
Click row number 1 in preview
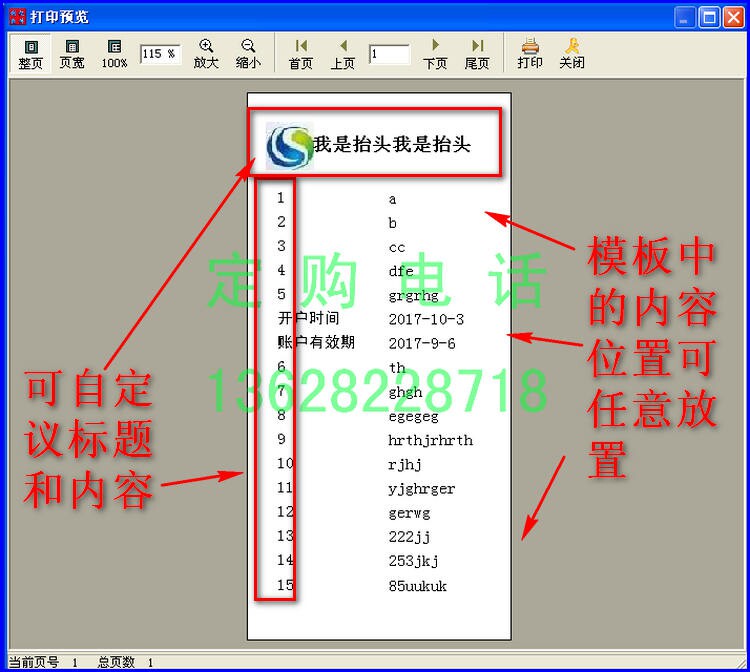point(281,198)
